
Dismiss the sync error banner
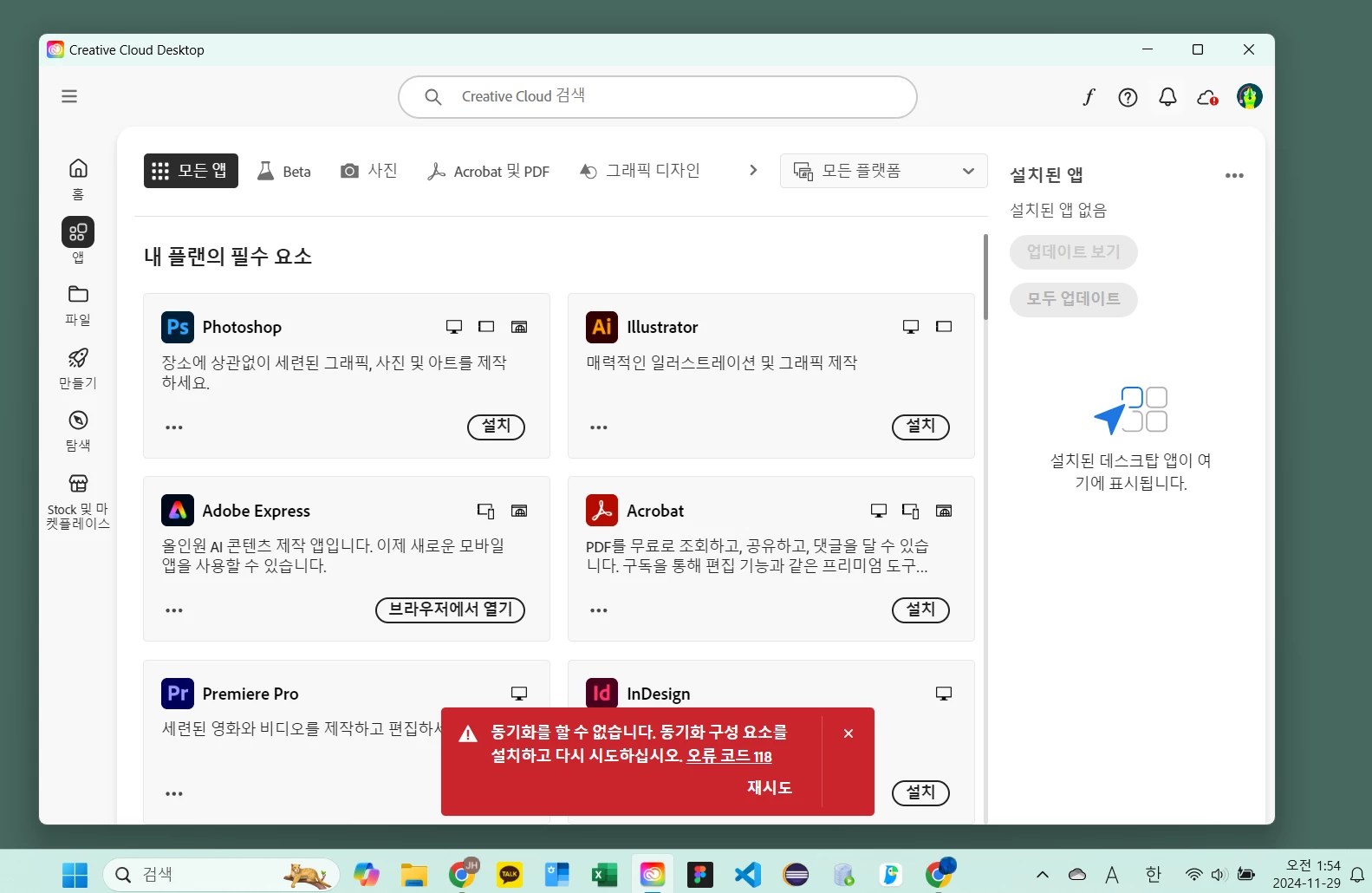click(849, 733)
